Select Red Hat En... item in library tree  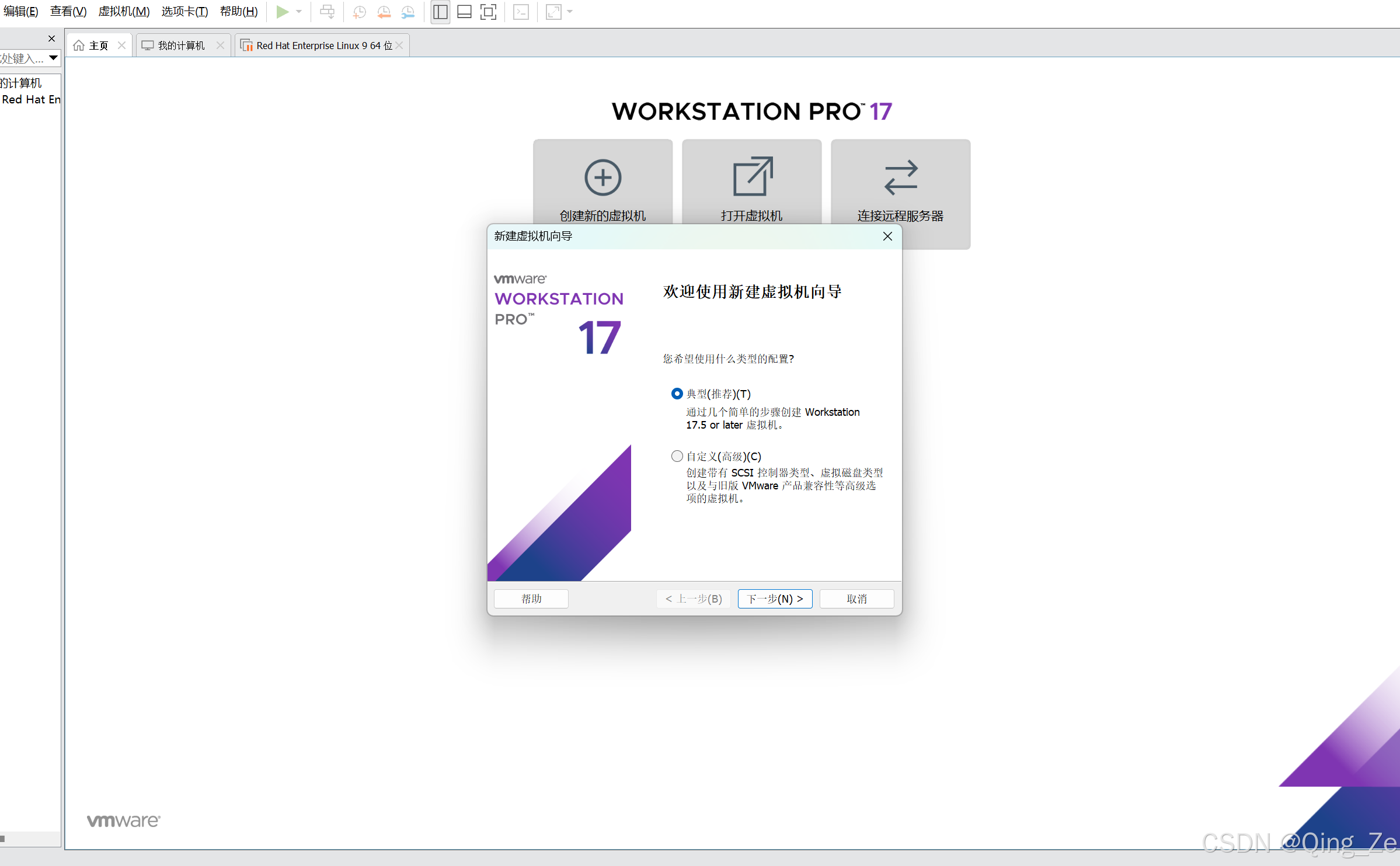tap(31, 99)
